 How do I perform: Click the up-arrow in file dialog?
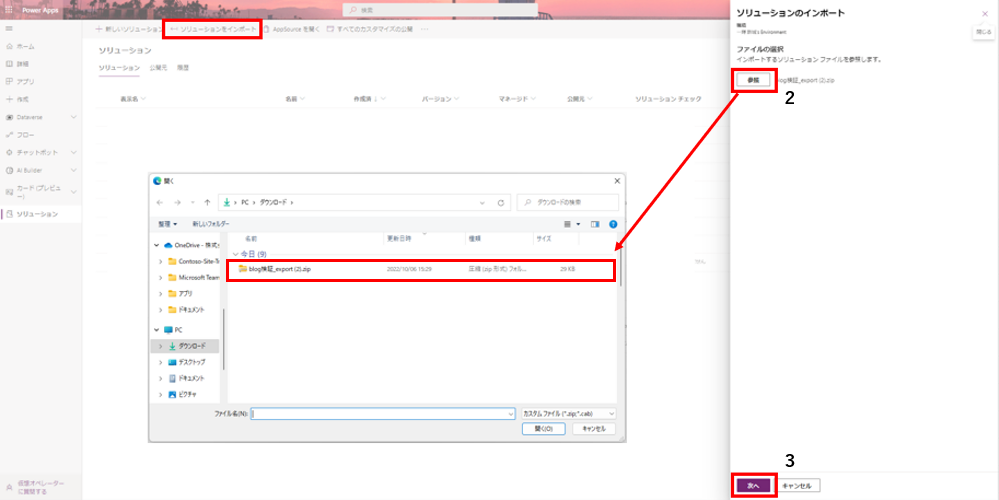click(x=207, y=202)
